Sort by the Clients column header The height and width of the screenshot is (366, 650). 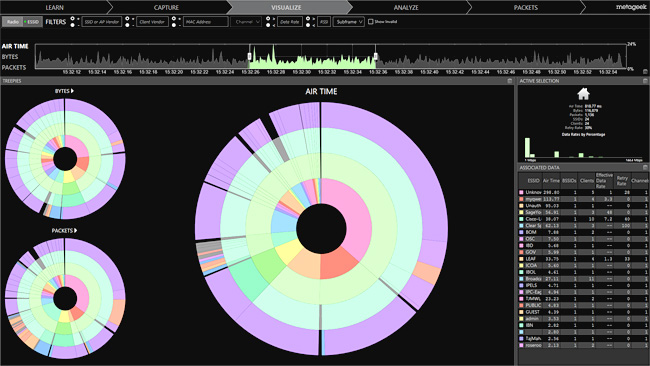pos(587,180)
